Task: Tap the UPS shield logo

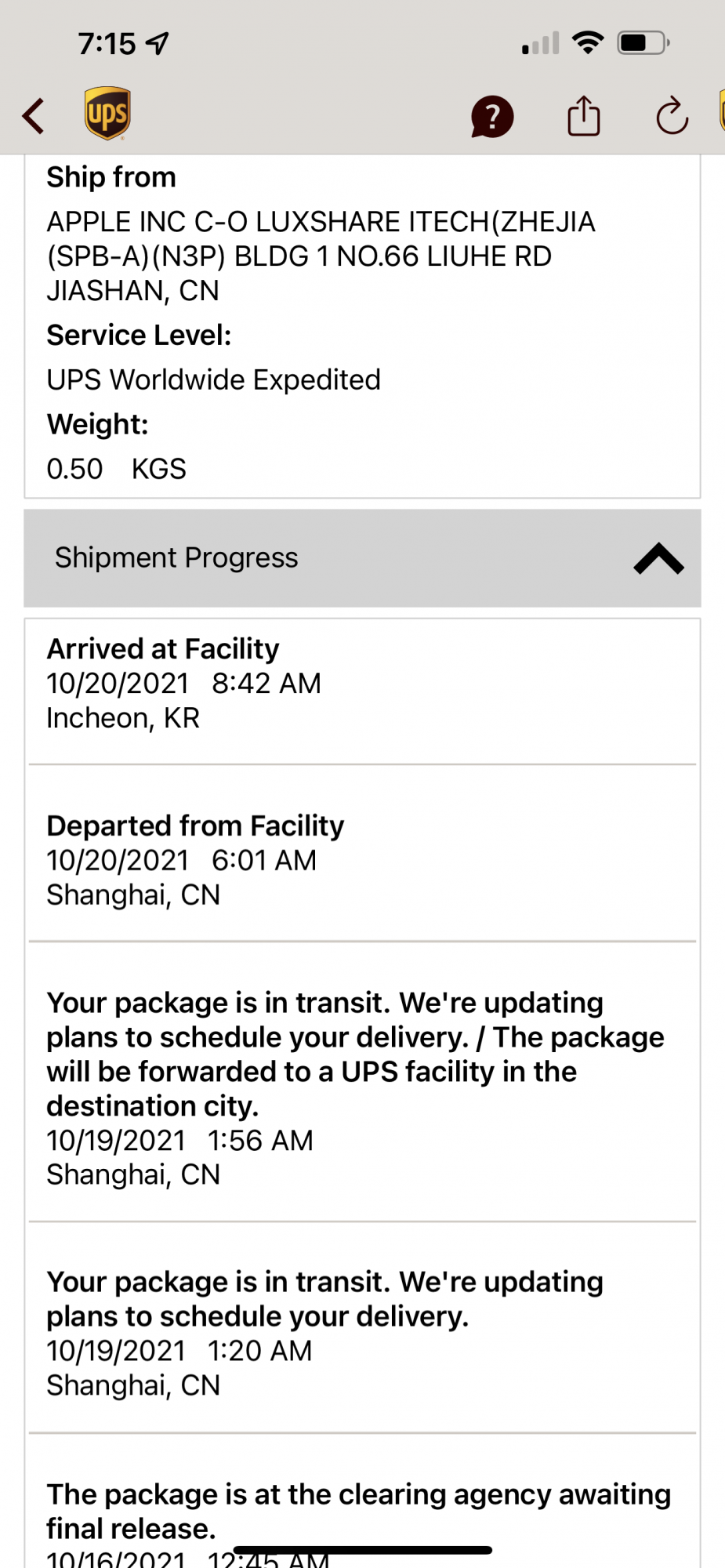Action: [x=107, y=114]
